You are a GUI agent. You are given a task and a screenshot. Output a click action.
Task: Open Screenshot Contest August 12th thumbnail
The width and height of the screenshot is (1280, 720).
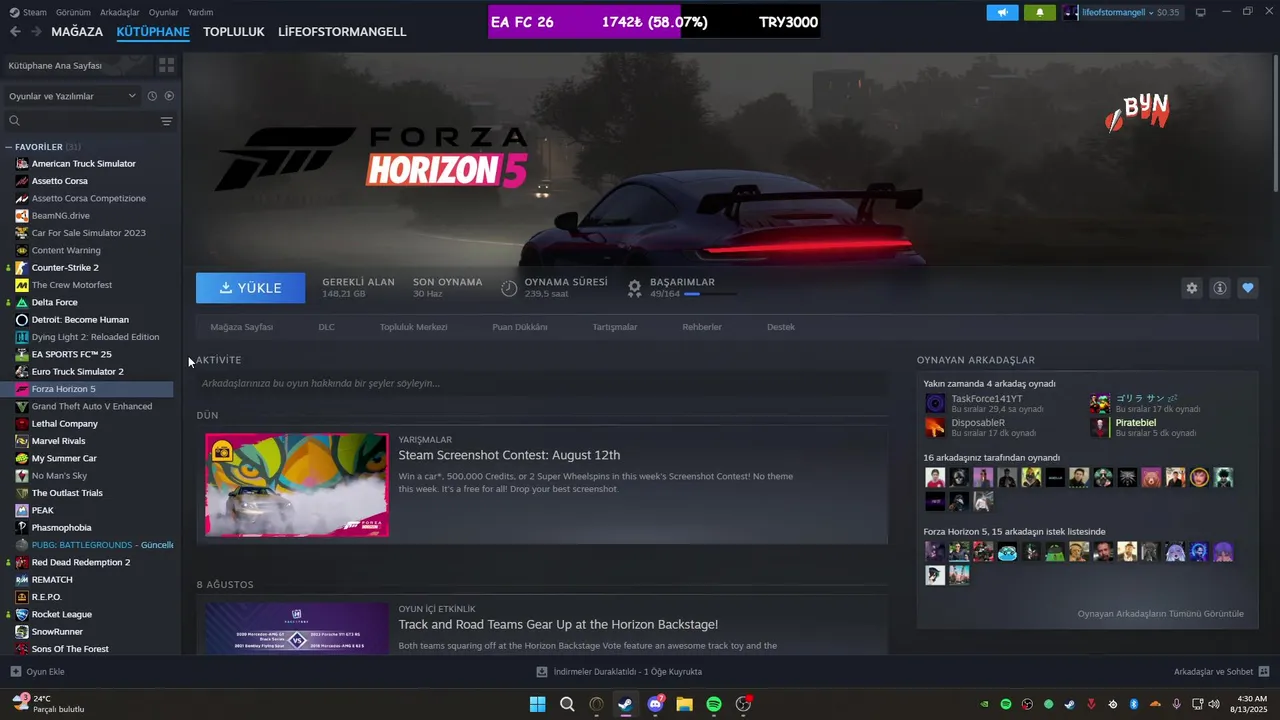pyautogui.click(x=297, y=485)
